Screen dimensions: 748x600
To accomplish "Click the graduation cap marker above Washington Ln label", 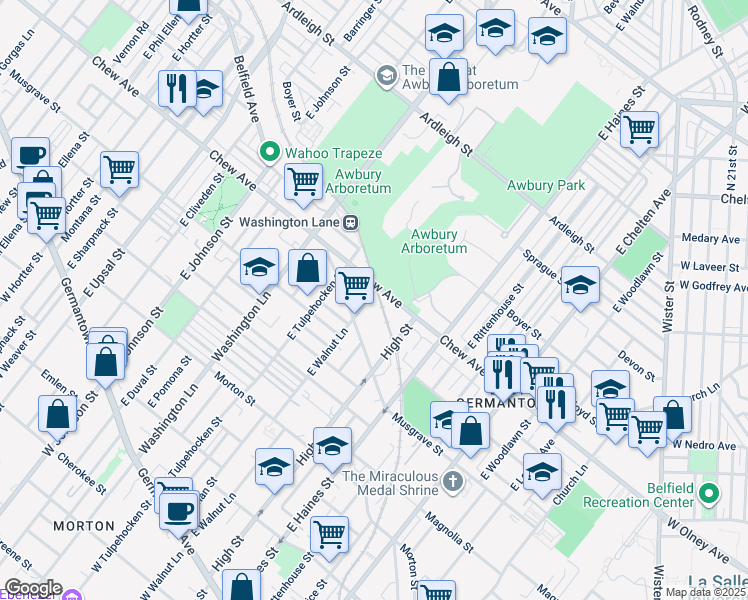I will coord(260,268).
